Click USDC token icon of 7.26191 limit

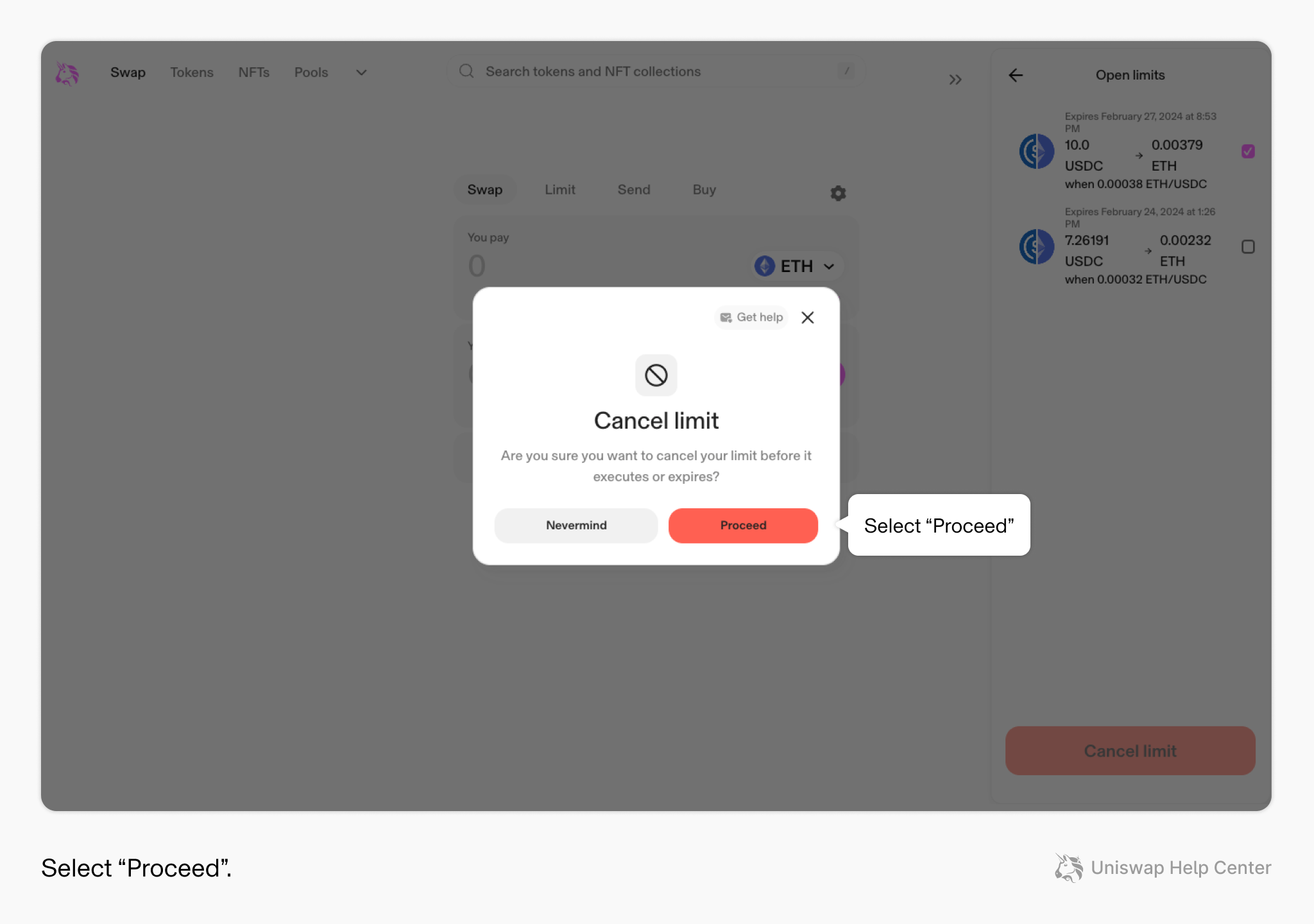(x=1037, y=247)
